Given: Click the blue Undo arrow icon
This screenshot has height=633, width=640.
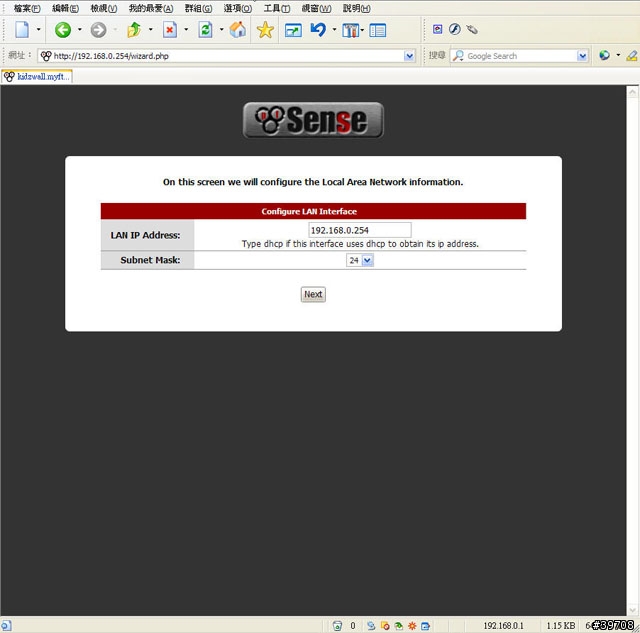Looking at the screenshot, I should pyautogui.click(x=318, y=29).
